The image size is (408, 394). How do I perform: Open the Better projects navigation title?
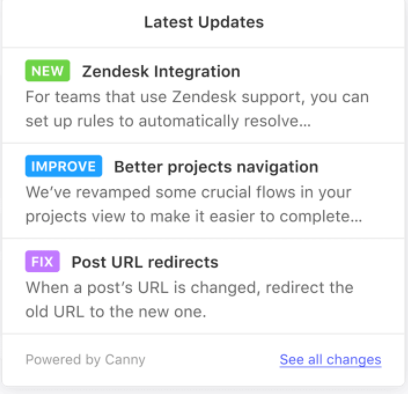(x=216, y=167)
